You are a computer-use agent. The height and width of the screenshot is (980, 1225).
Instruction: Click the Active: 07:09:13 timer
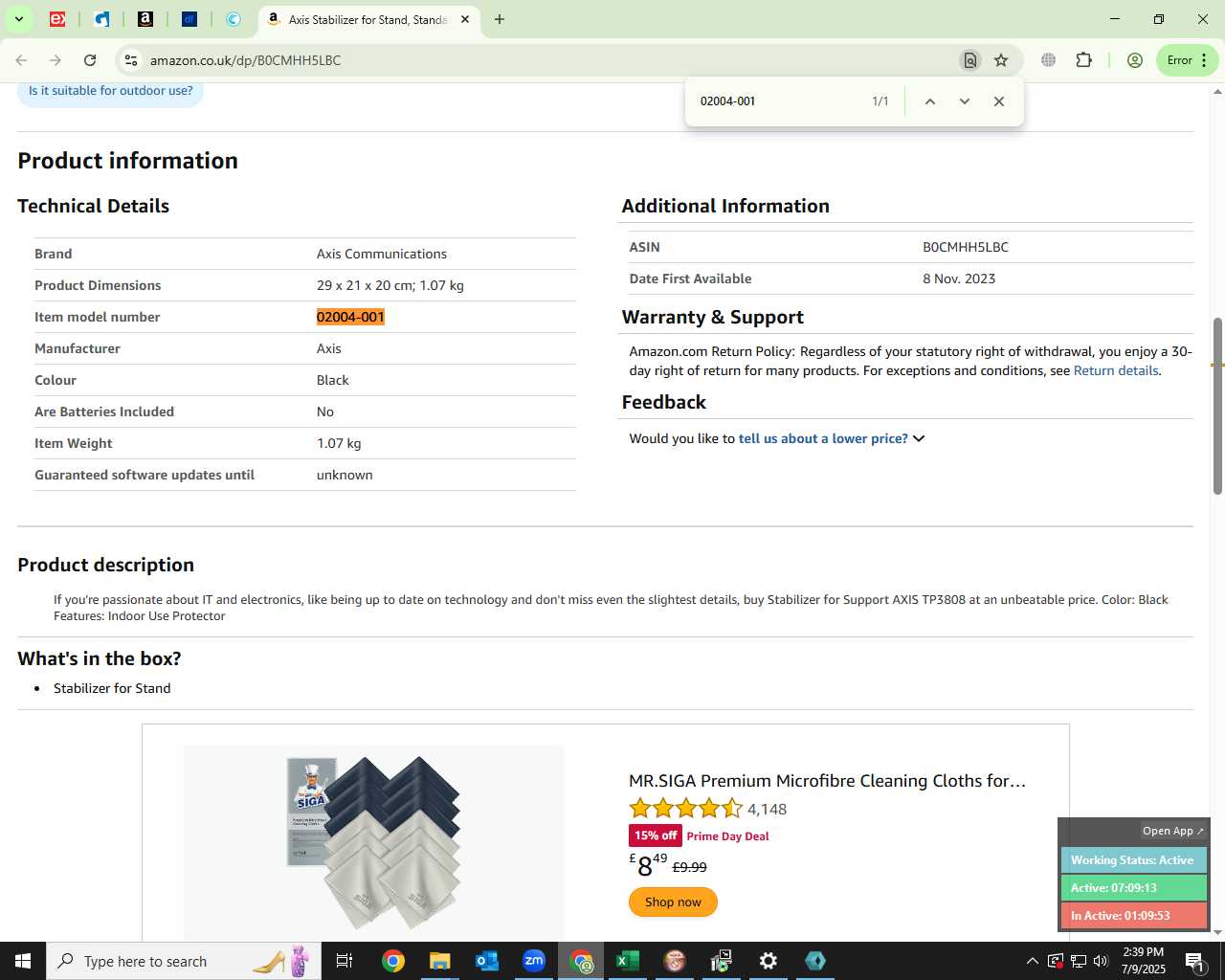tap(1133, 887)
